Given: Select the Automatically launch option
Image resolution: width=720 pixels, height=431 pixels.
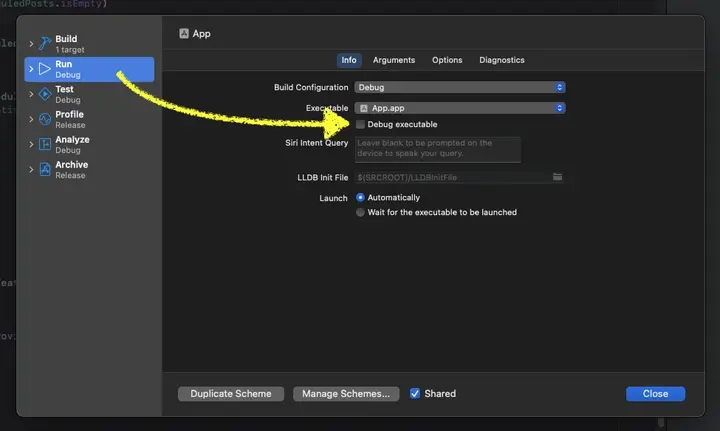Looking at the screenshot, I should [361, 198].
